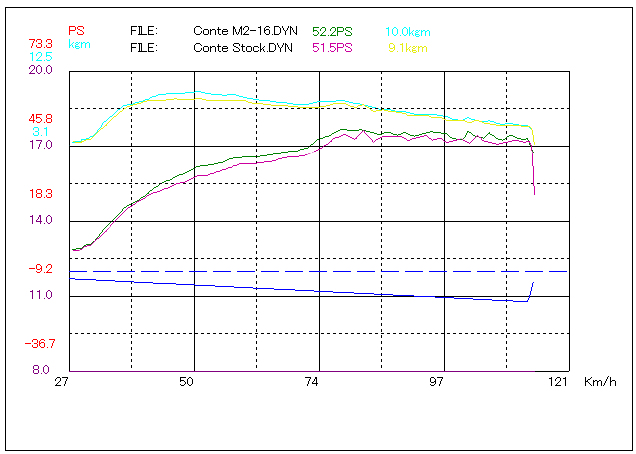Click the purple 14.0 axis value
The height and width of the screenshot is (454, 636).
click(41, 220)
